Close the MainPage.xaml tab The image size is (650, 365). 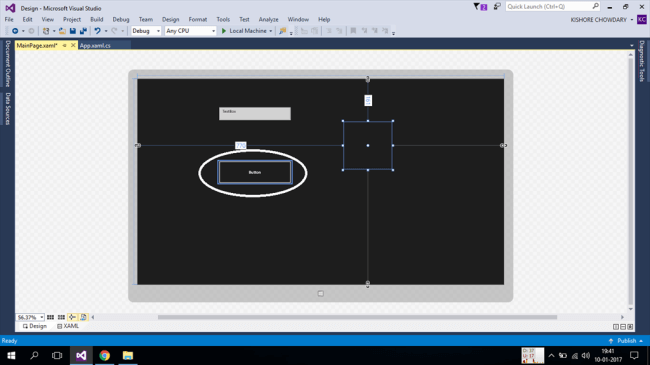tap(73, 45)
